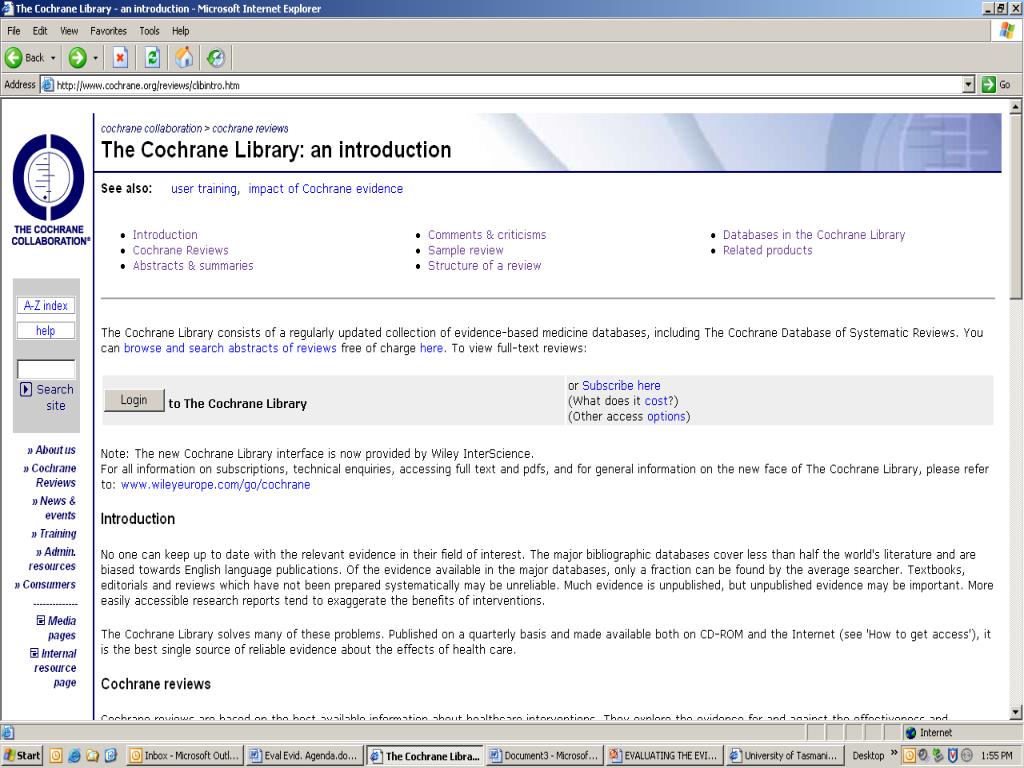The image size is (1024, 768).
Task: Jump to the Abstracts & summaries section link
Action: pyautogui.click(x=193, y=266)
